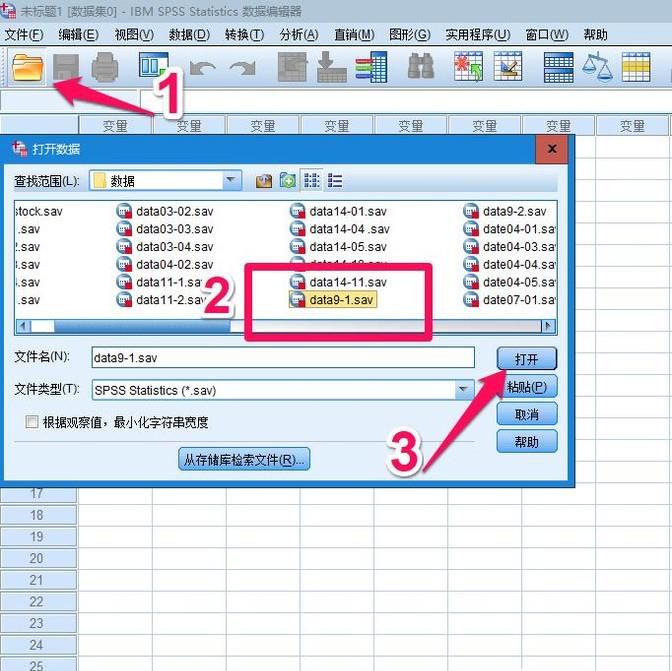The width and height of the screenshot is (672, 671).
Task: Click the 打开 button
Action: tap(527, 358)
